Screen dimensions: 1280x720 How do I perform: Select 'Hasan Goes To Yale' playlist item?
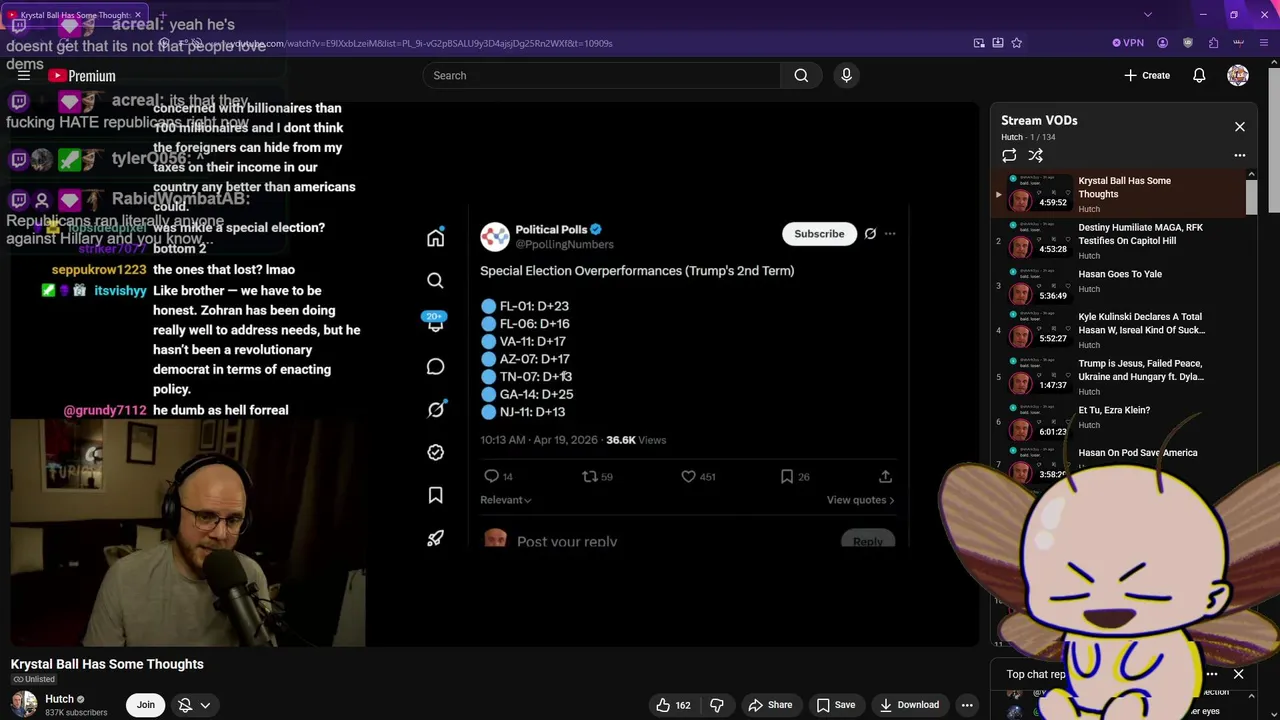(x=1118, y=288)
